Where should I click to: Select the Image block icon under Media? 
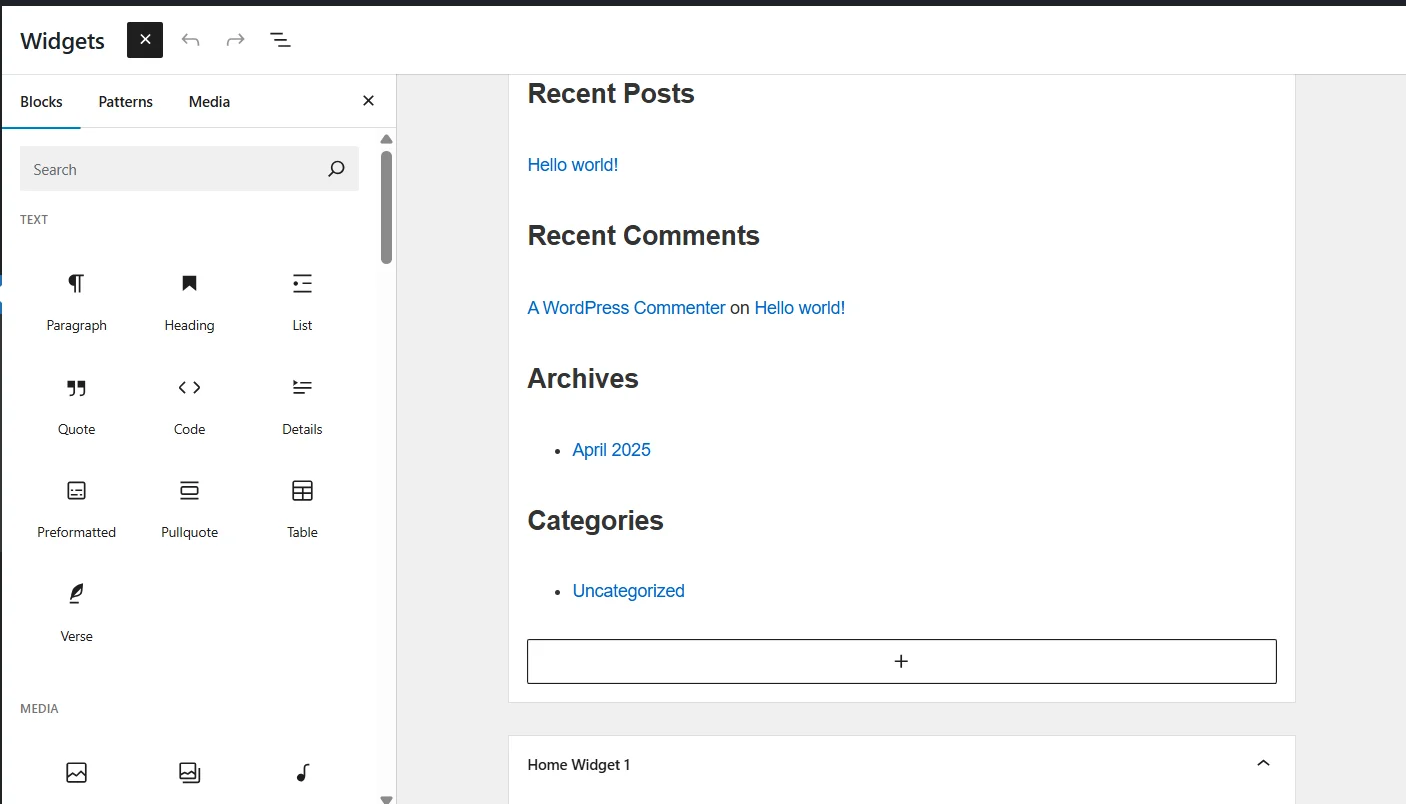76,772
